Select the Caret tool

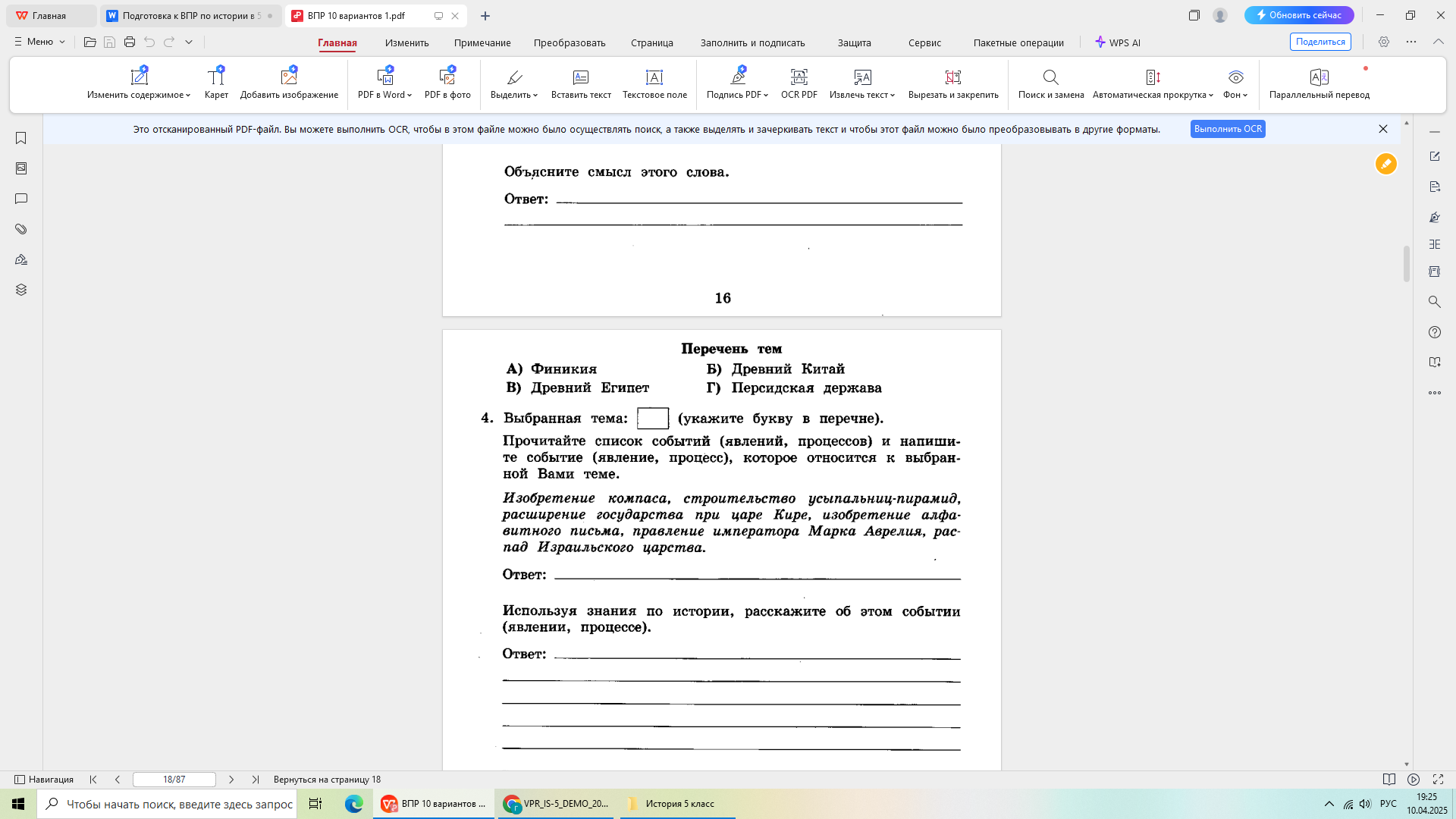coord(216,83)
